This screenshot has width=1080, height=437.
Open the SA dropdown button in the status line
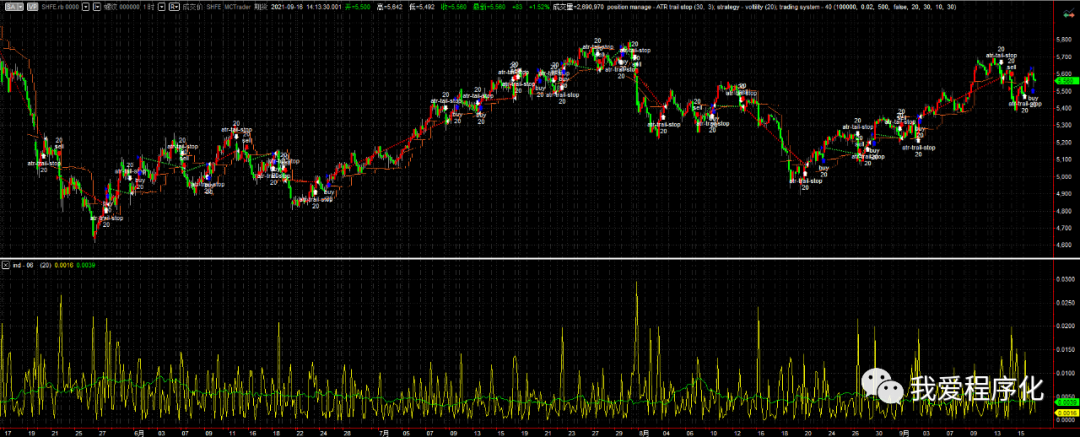pos(14,6)
